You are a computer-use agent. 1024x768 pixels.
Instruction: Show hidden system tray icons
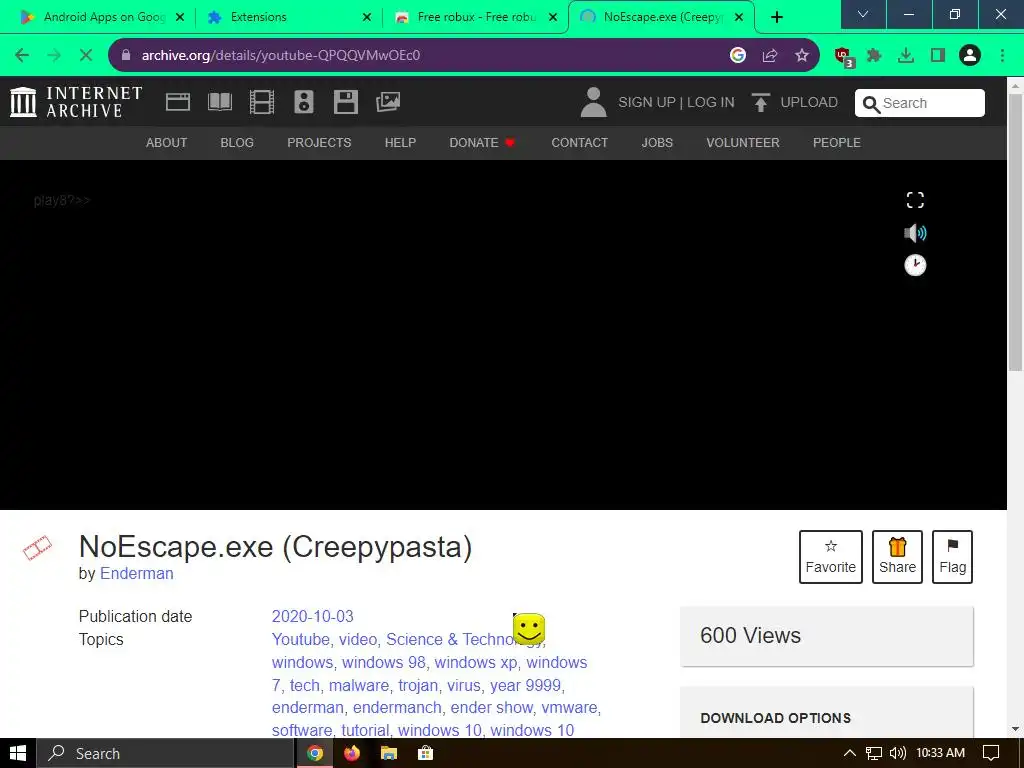click(850, 753)
